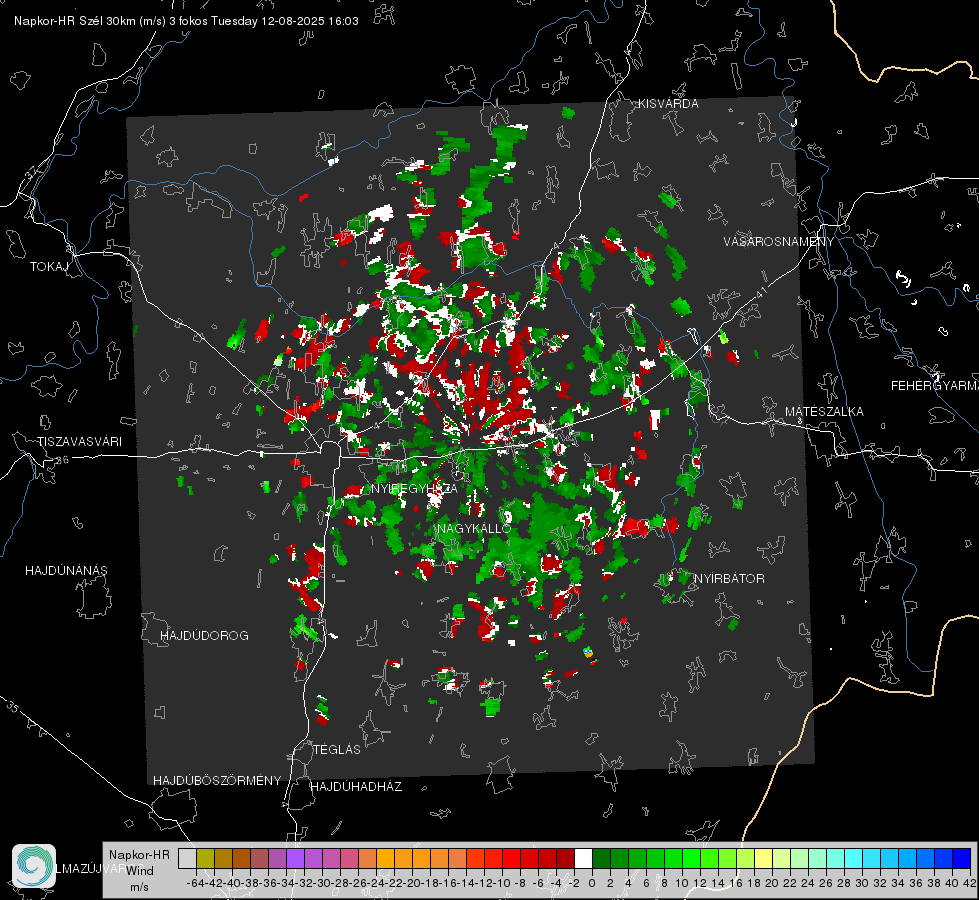
Task: Click the yellow legend swatch
Action: coord(764,858)
